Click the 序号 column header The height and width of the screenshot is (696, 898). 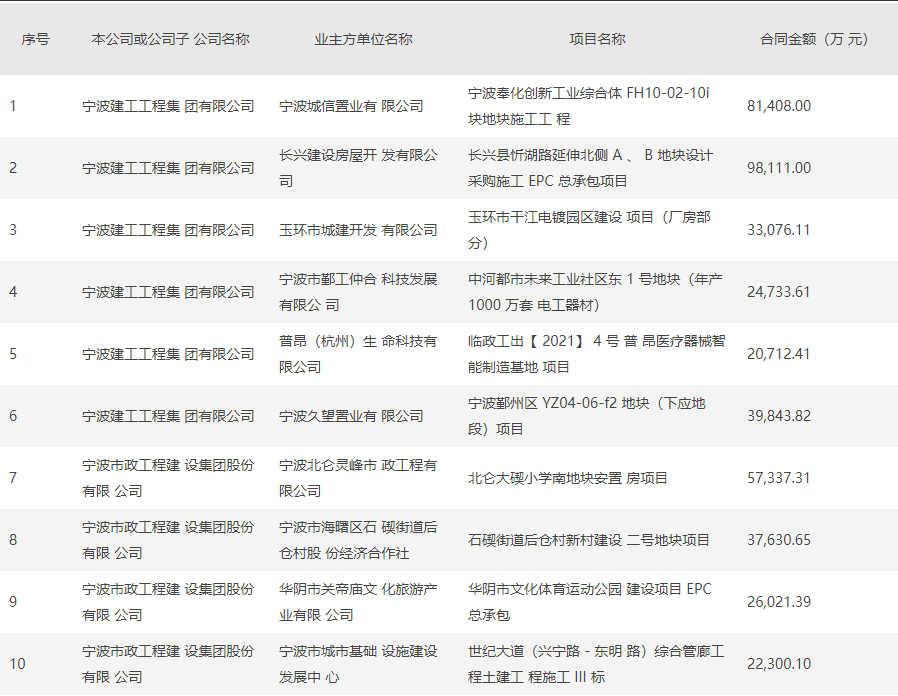coord(35,39)
